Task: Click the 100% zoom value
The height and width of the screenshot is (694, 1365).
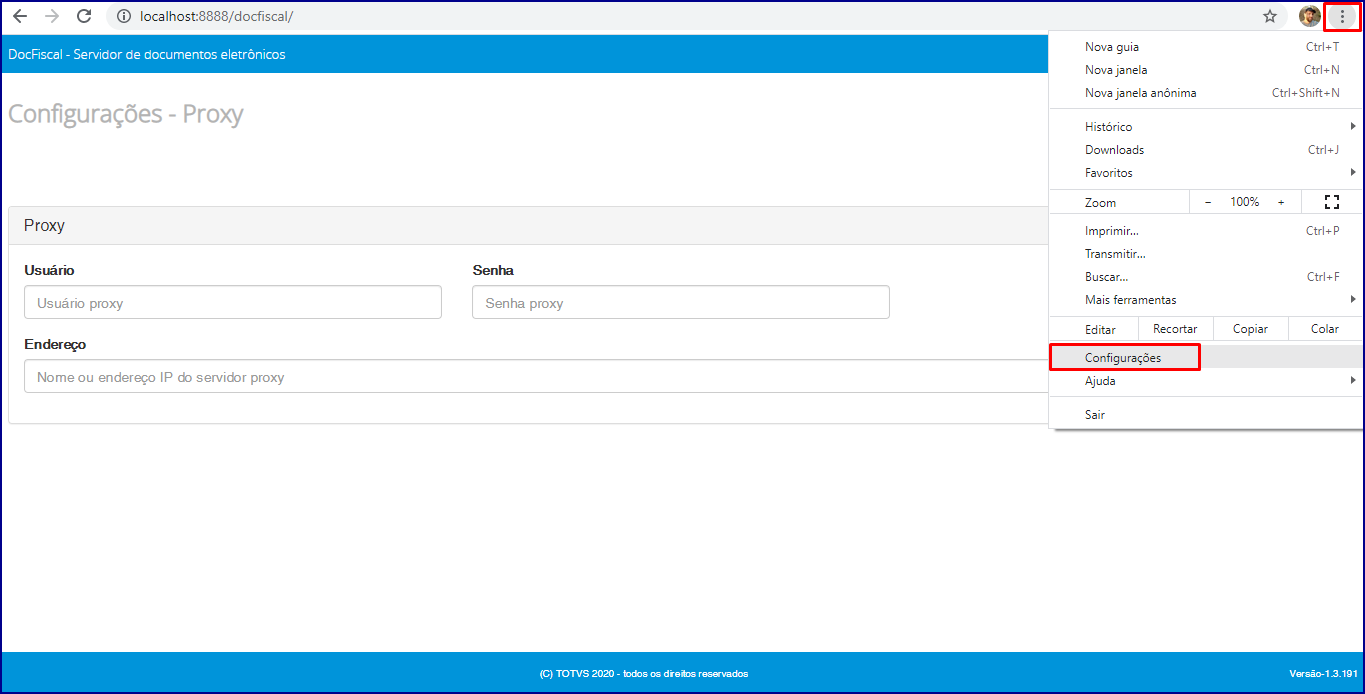Action: [1245, 202]
